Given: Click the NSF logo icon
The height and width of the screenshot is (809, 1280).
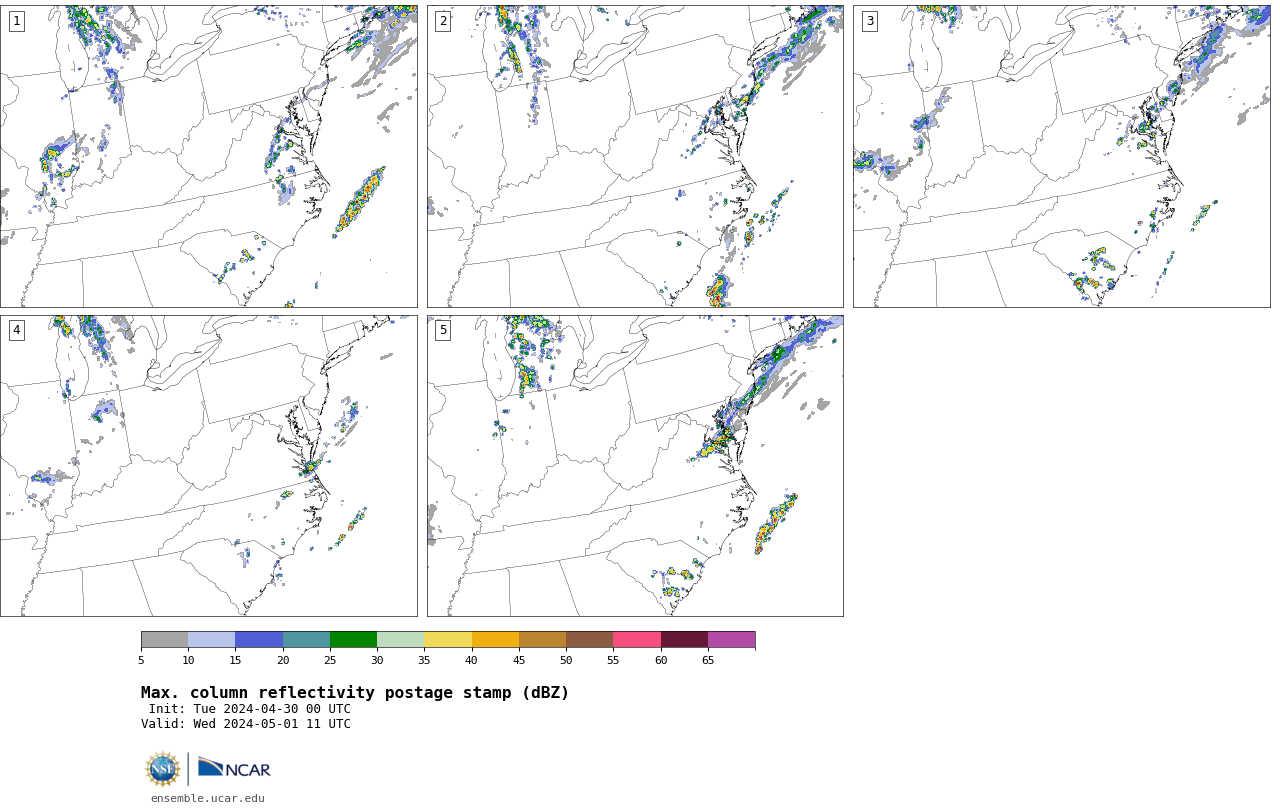Looking at the screenshot, I should point(163,769).
